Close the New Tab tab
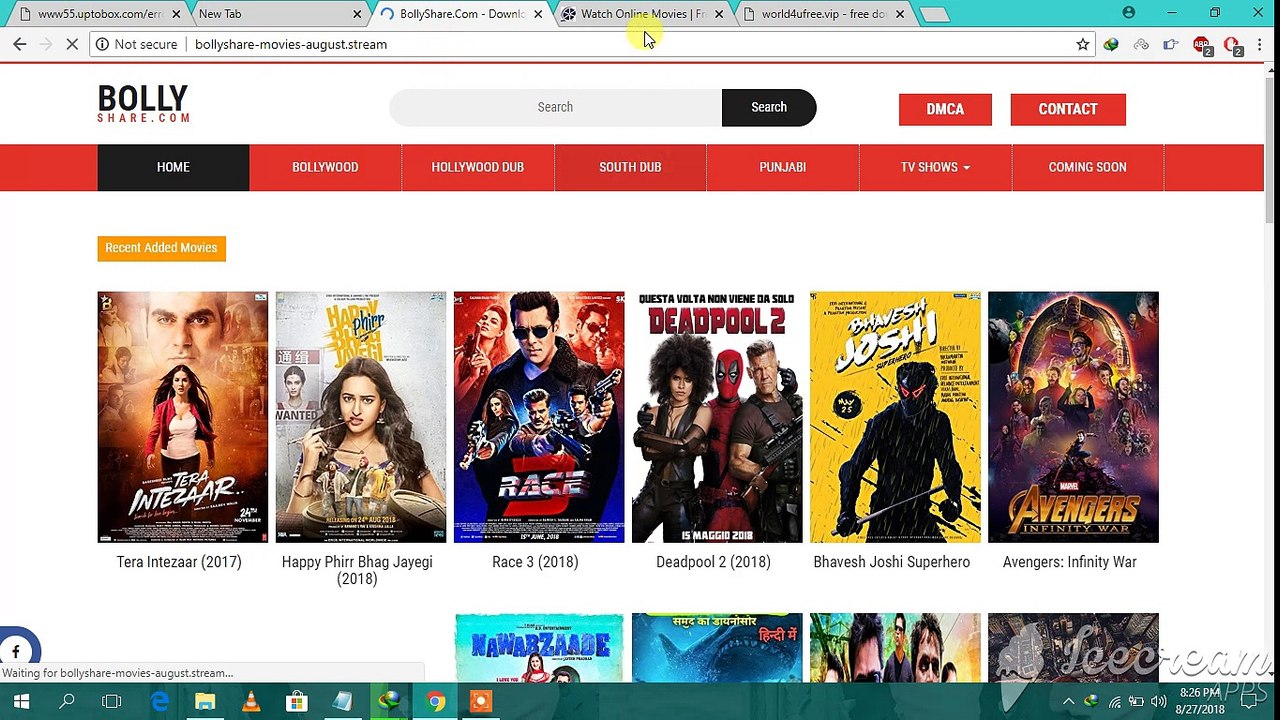Viewport: 1280px width, 720px height. [357, 14]
